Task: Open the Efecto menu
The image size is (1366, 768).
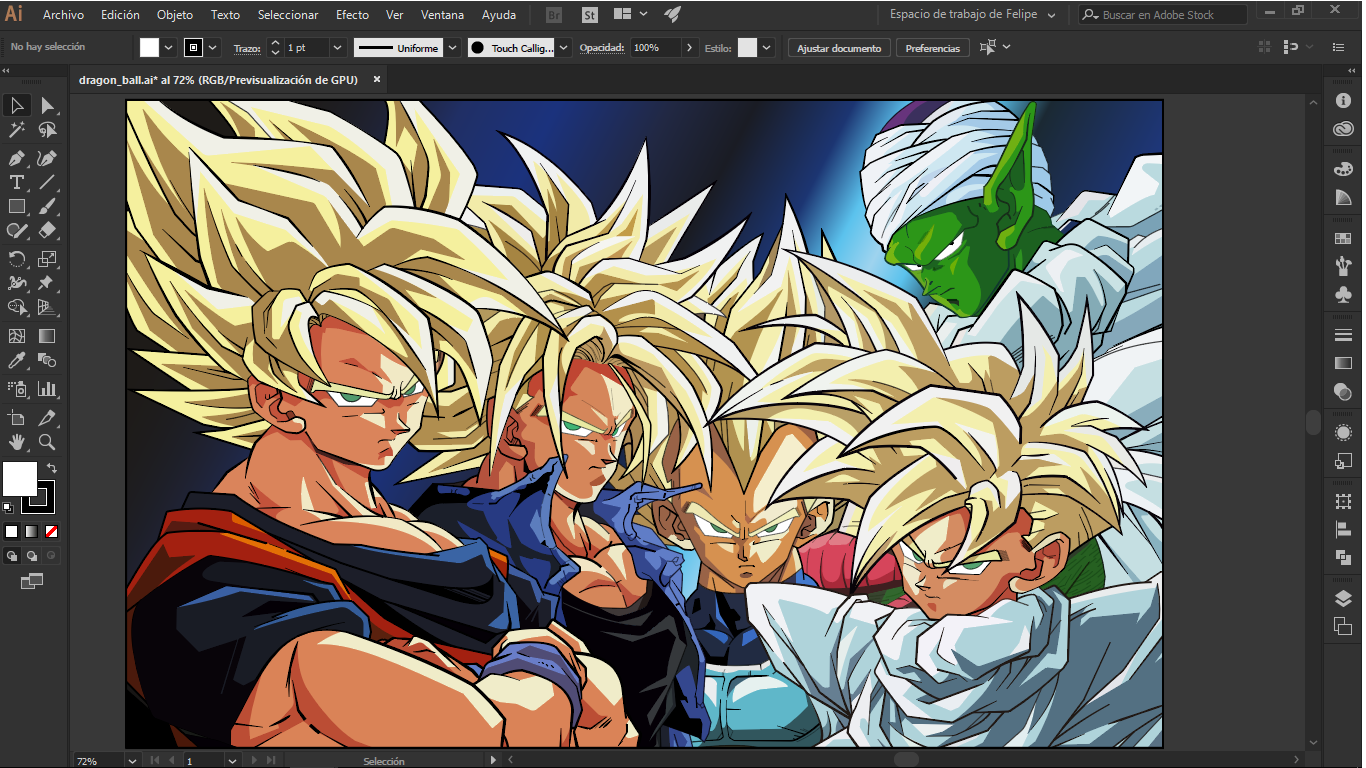Action: [352, 15]
